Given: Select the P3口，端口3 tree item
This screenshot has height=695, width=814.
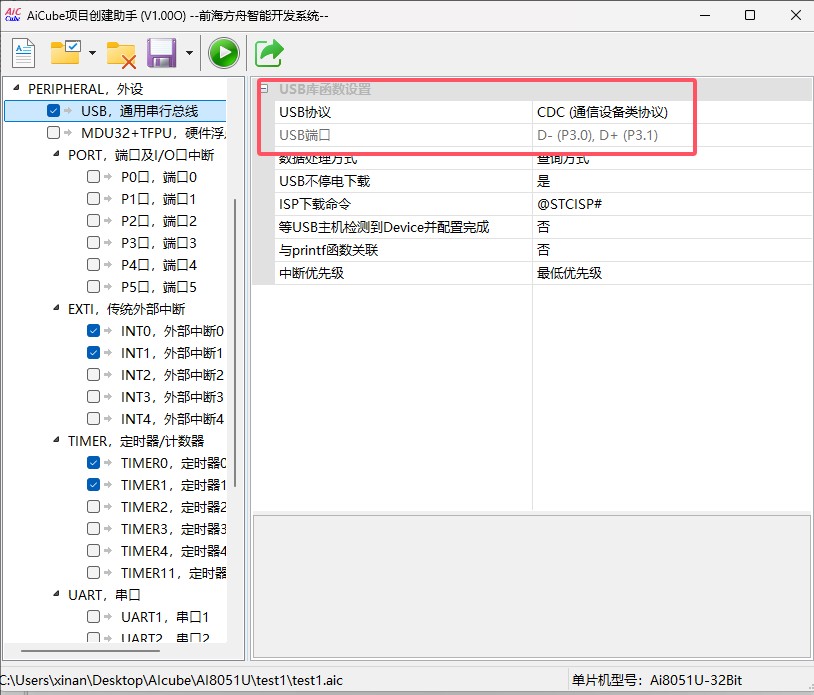Looking at the screenshot, I should (159, 243).
